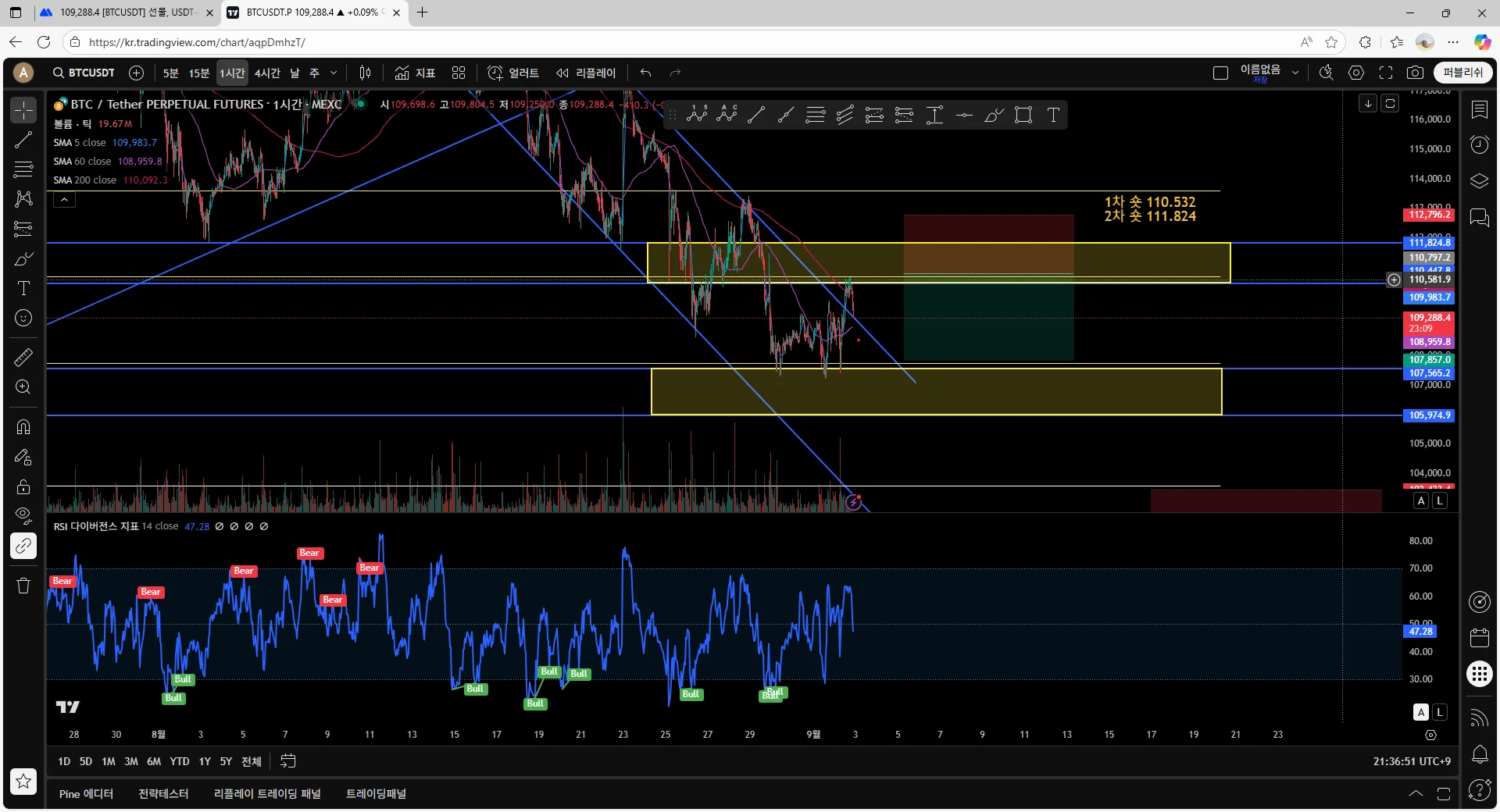The height and width of the screenshot is (812, 1500).
Task: Expand the time interval dropdown chevron
Action: tap(334, 73)
